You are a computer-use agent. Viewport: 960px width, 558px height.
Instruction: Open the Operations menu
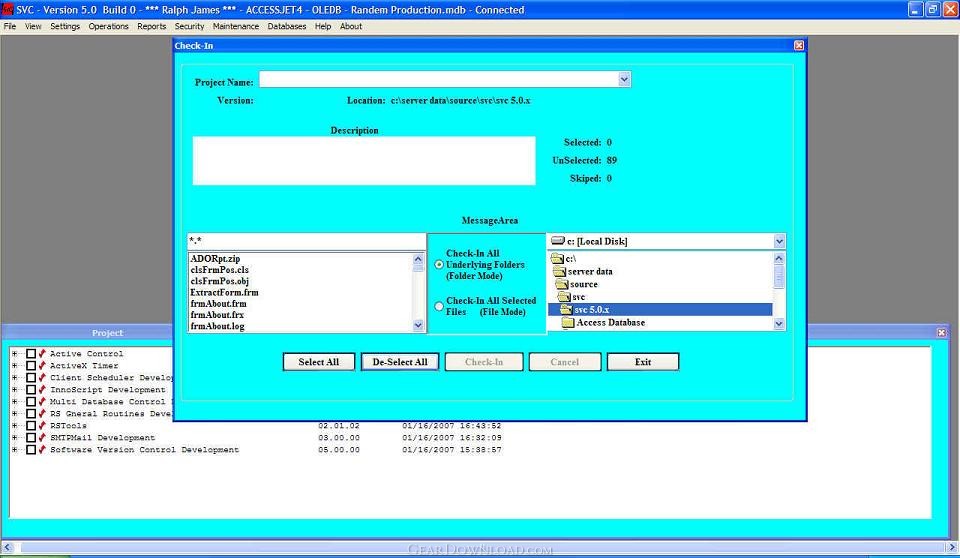click(x=108, y=26)
